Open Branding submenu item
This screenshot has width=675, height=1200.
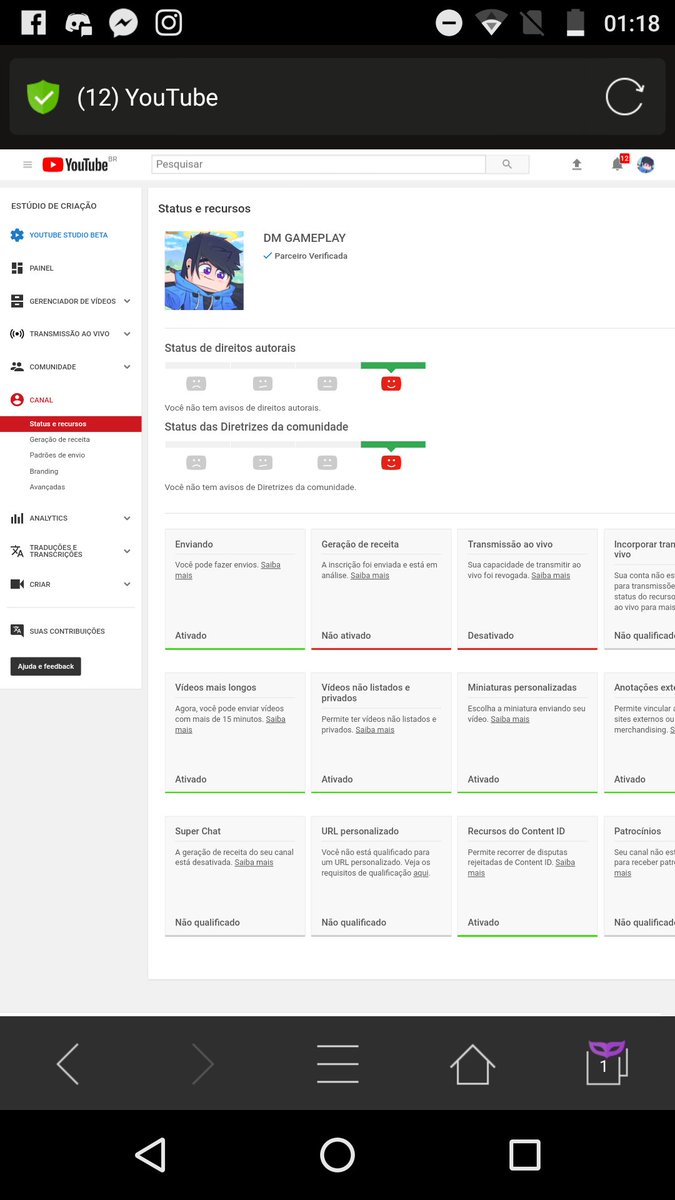coord(44,471)
